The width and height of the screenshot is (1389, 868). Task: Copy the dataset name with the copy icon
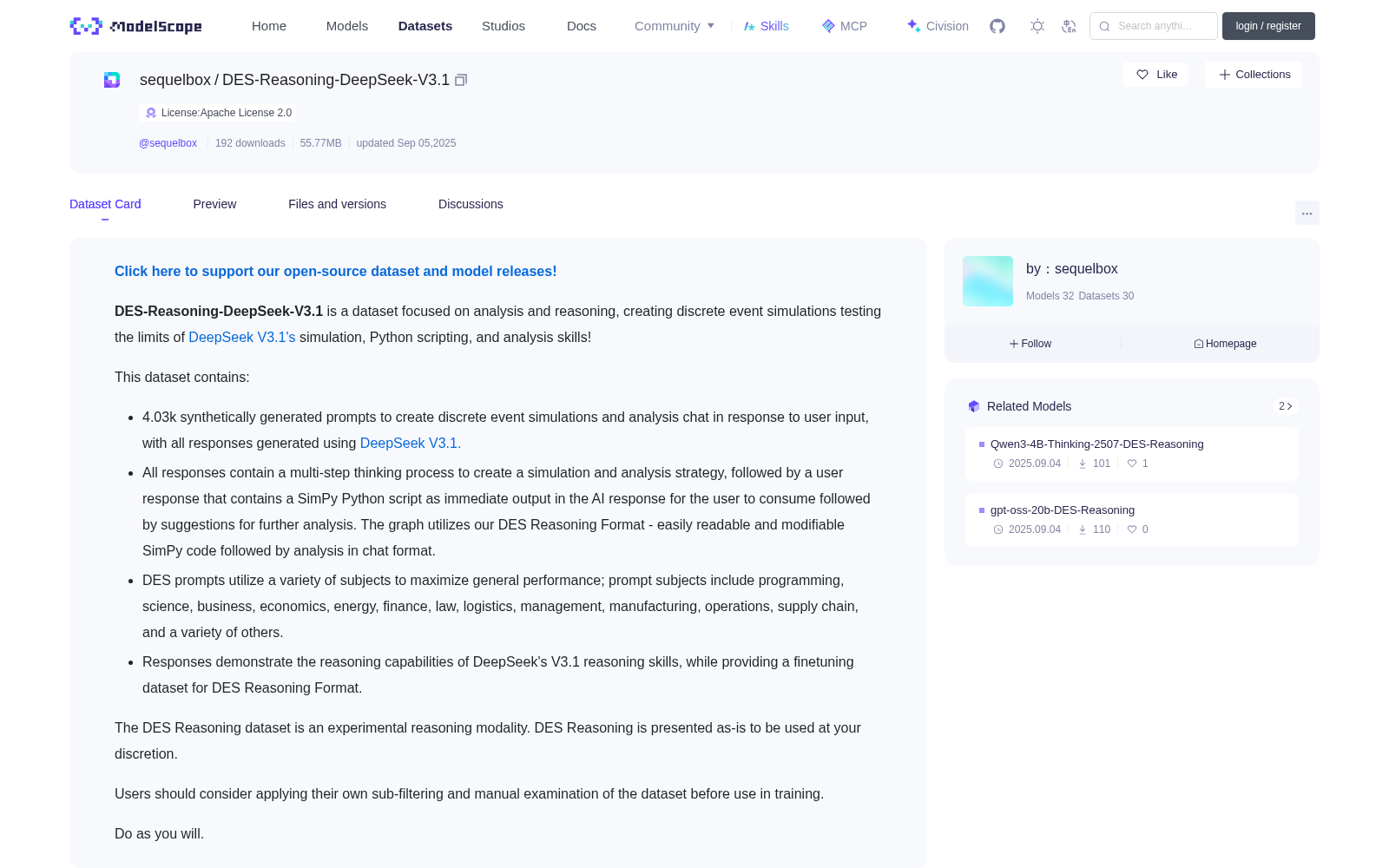461,80
